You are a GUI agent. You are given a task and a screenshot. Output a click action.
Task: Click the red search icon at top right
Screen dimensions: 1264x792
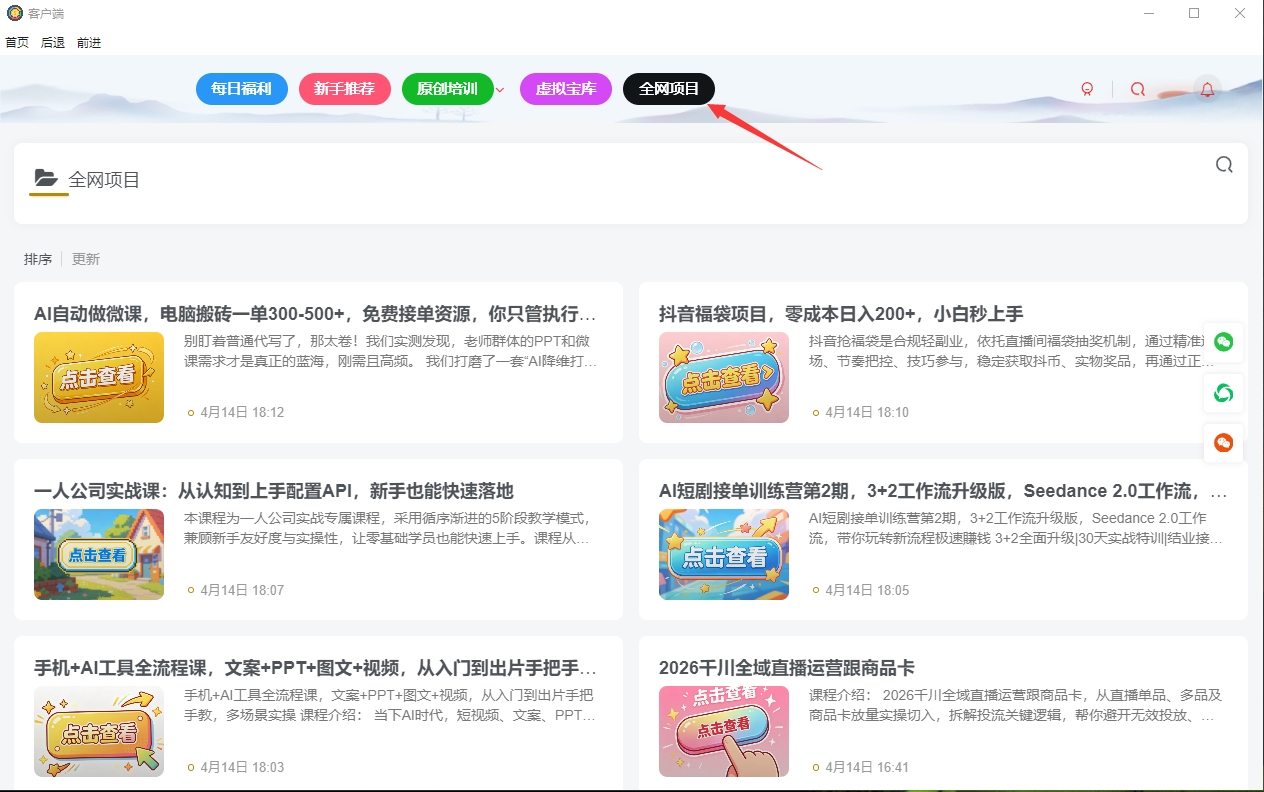pyautogui.click(x=1137, y=89)
